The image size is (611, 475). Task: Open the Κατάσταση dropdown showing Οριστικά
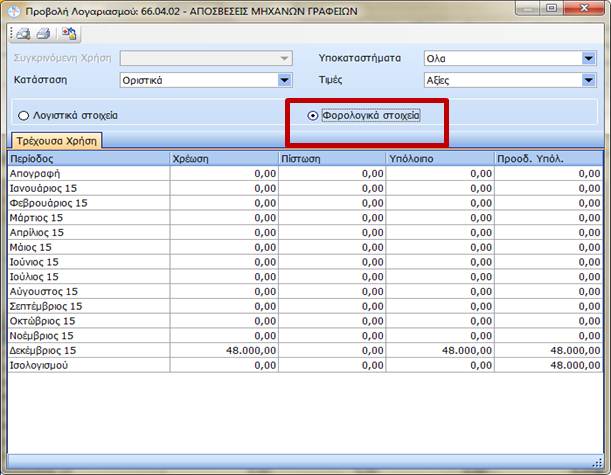(284, 80)
